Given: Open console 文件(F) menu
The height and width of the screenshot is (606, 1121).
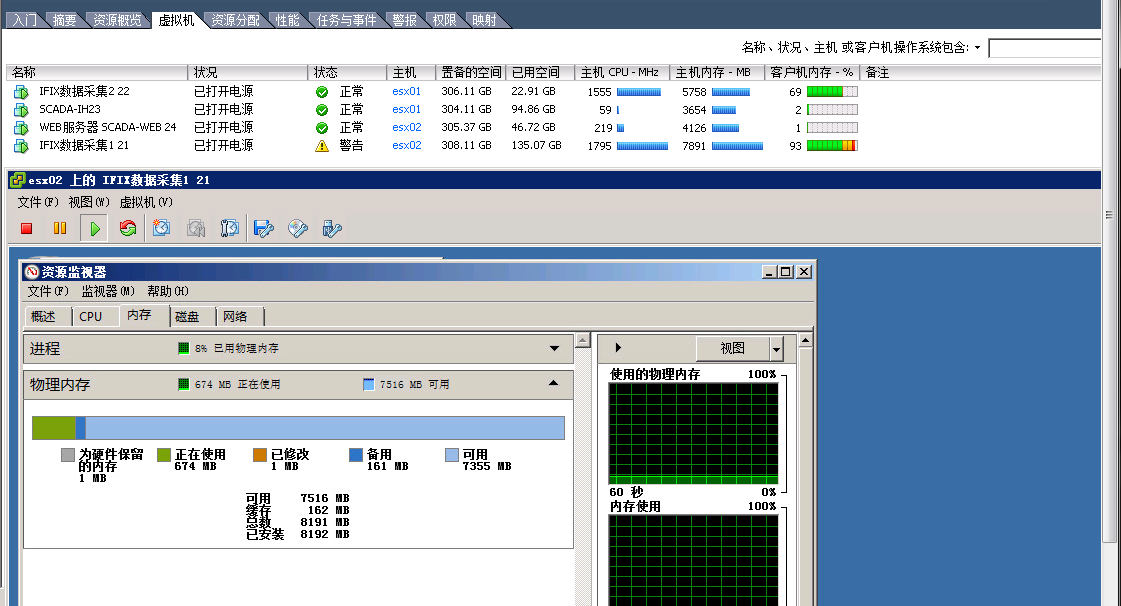Looking at the screenshot, I should coord(38,202).
